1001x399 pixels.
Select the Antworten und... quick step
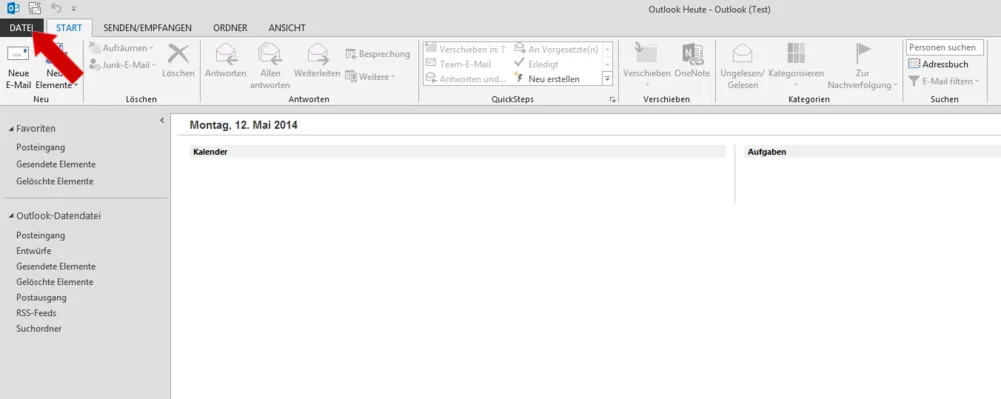click(x=465, y=79)
